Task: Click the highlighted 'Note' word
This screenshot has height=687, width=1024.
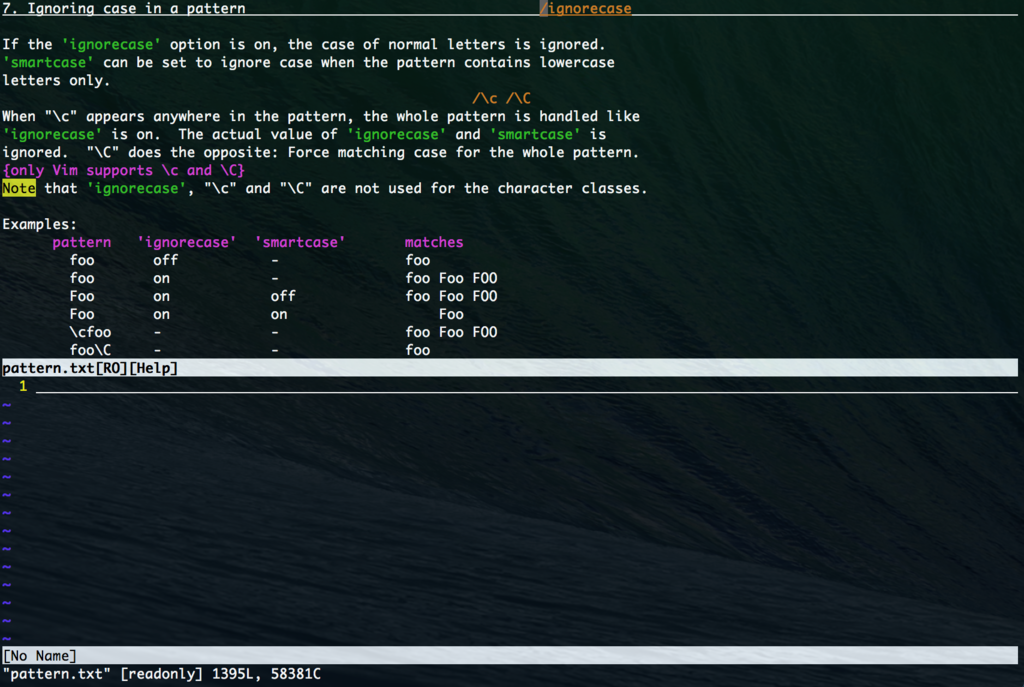Action: pyautogui.click(x=18, y=189)
